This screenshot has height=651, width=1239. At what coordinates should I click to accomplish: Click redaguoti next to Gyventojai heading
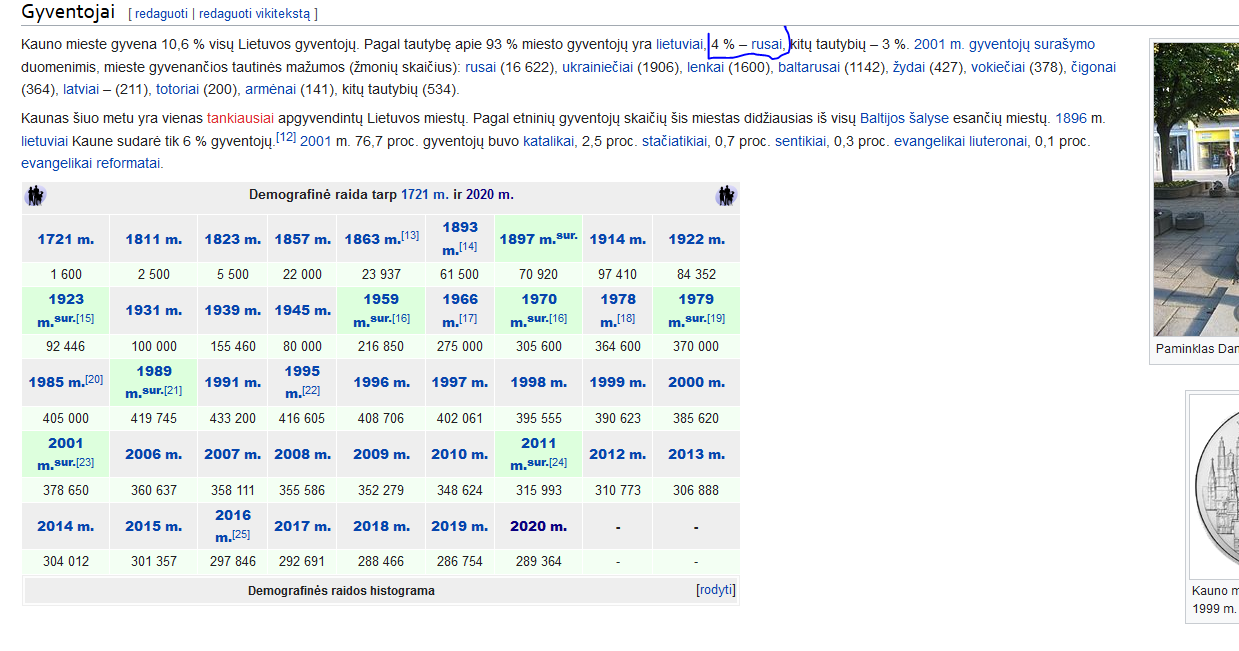tap(162, 14)
